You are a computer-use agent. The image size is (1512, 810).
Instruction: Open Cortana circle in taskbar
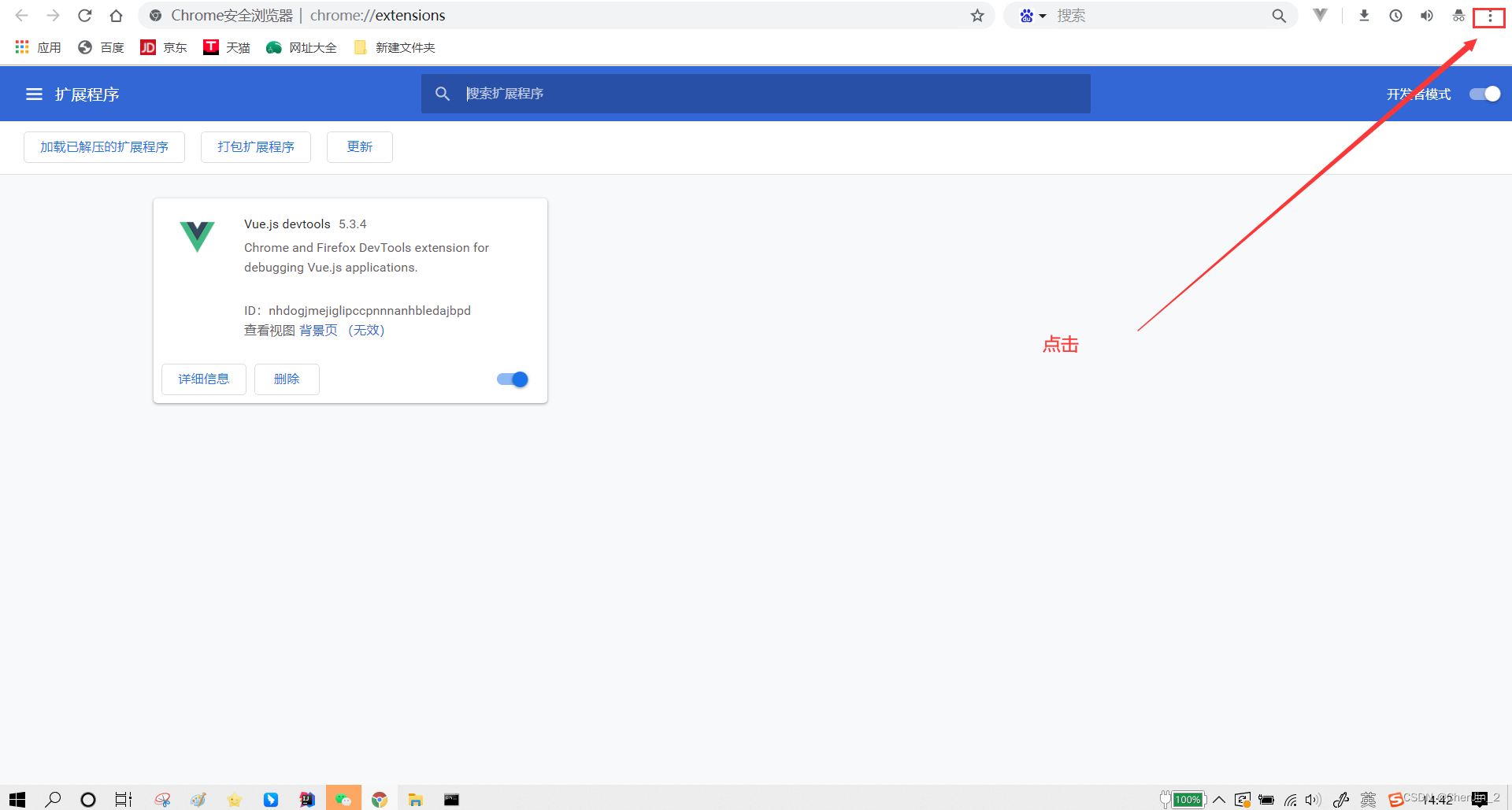tap(88, 799)
